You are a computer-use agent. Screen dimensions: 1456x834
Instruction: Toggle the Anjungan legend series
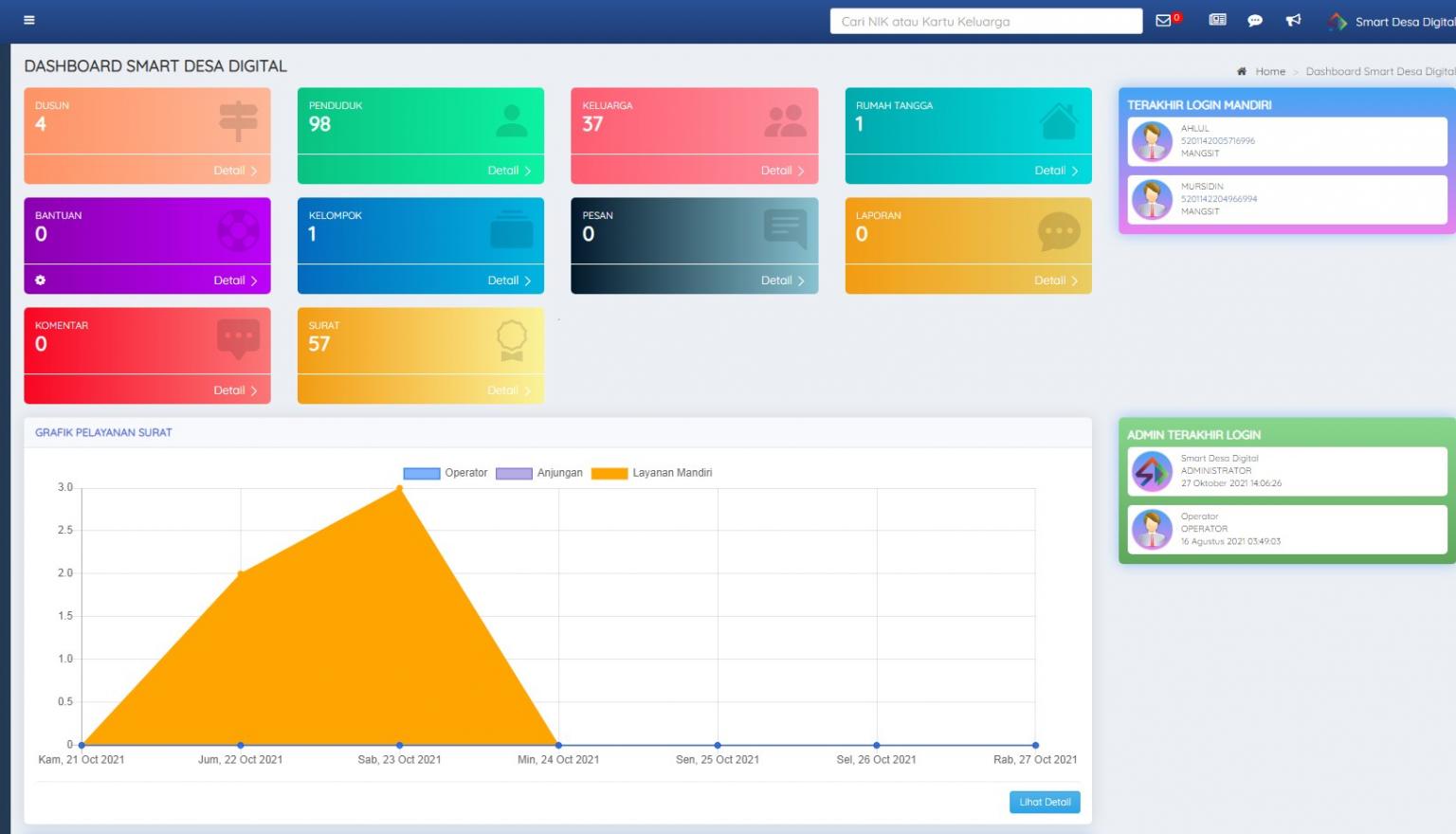coord(514,473)
